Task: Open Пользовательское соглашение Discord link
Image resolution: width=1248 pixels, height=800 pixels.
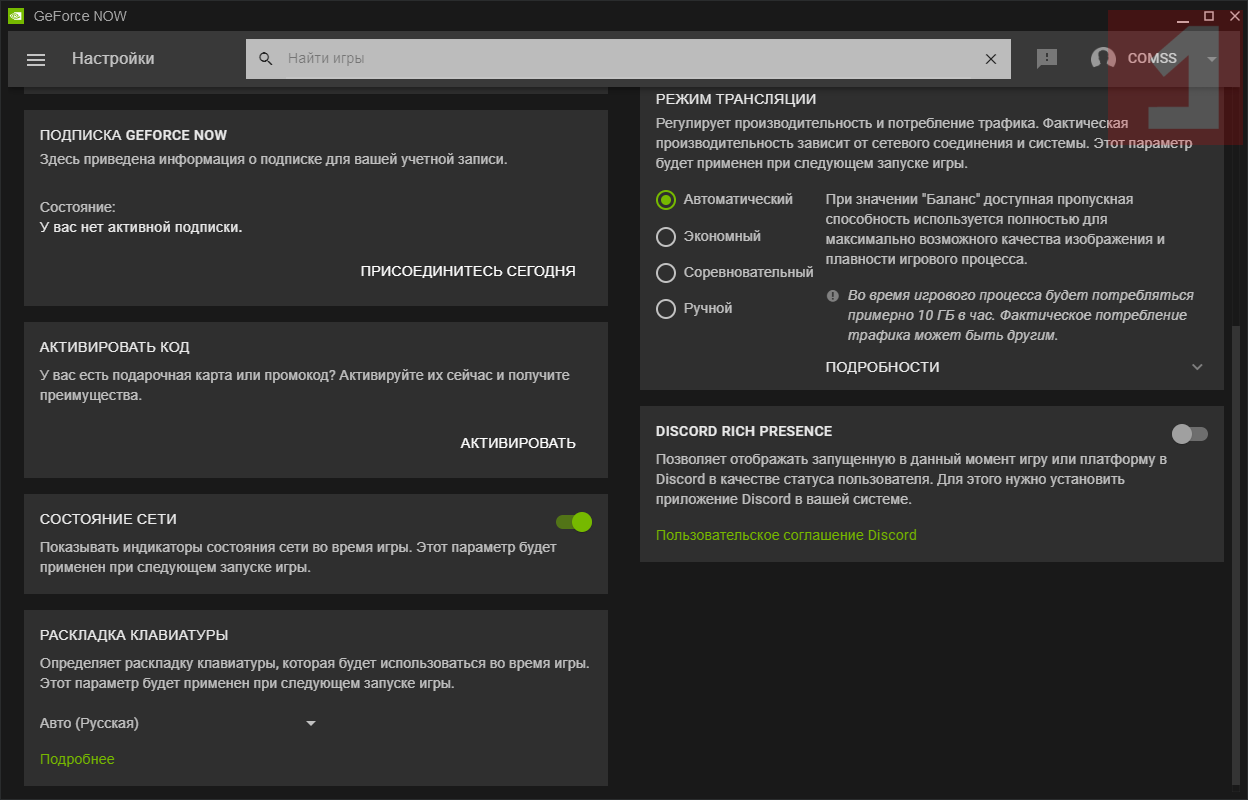Action: tap(786, 535)
